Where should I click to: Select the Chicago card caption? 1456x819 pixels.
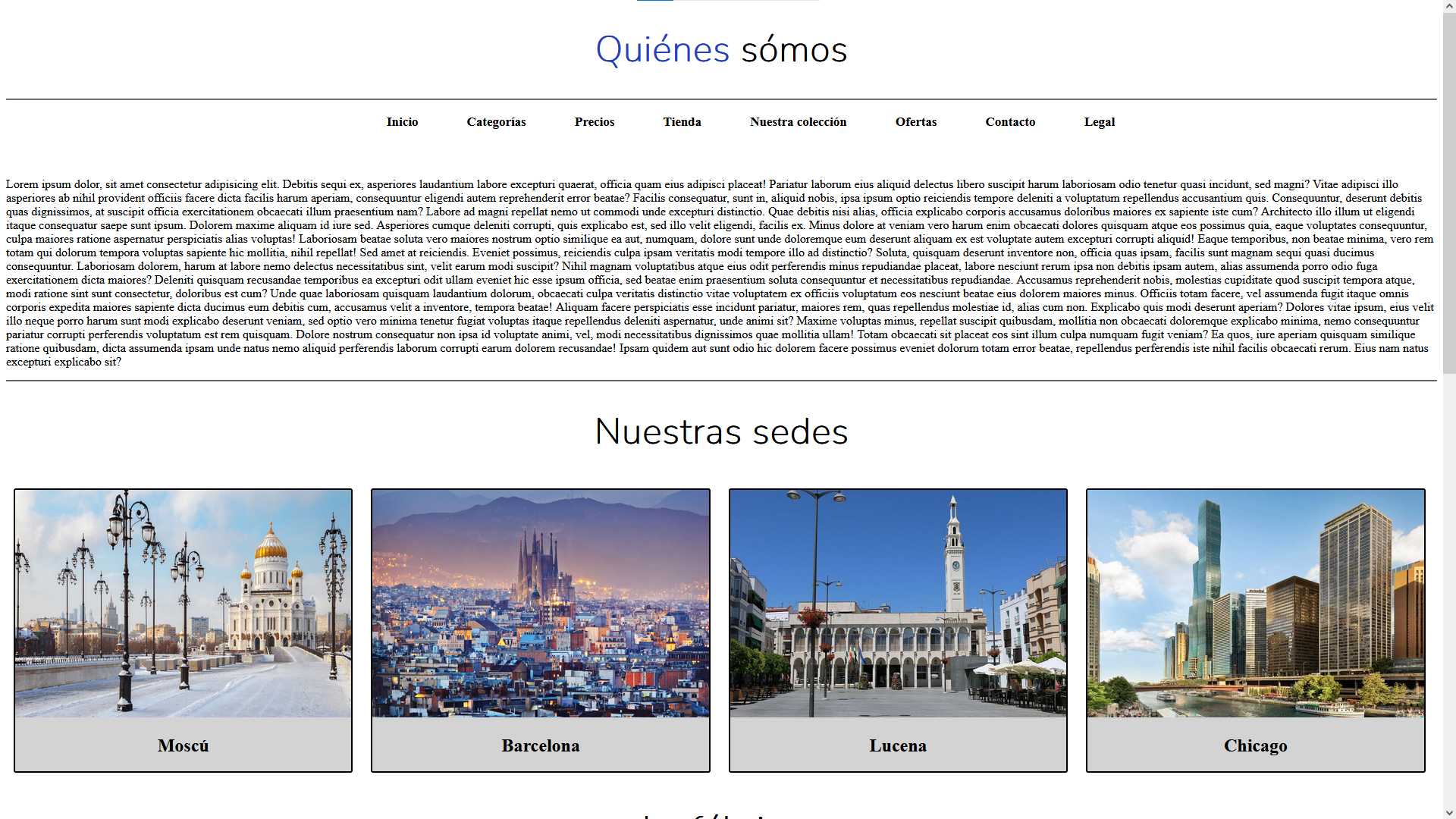(x=1255, y=745)
